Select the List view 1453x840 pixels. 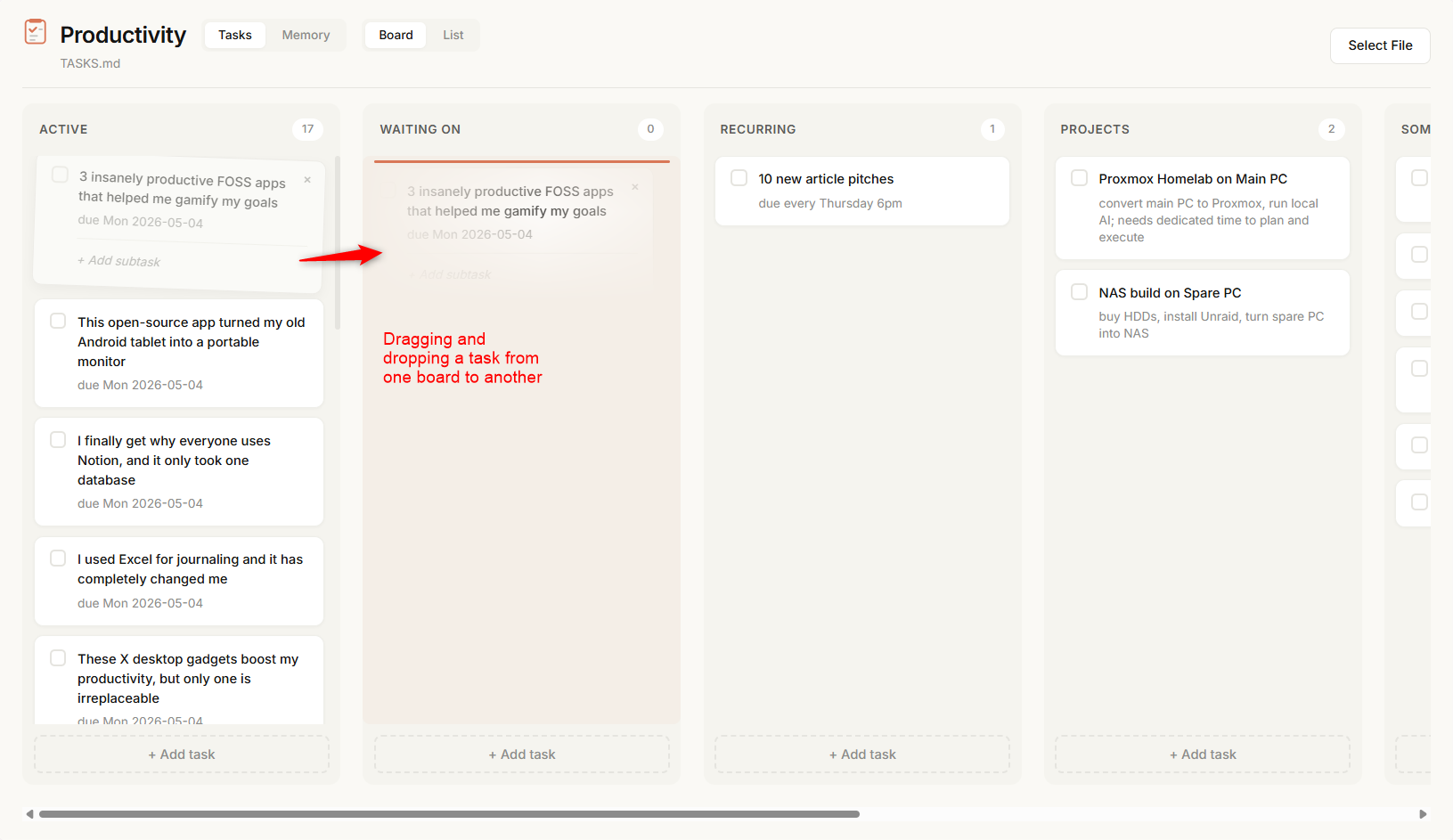[x=453, y=35]
